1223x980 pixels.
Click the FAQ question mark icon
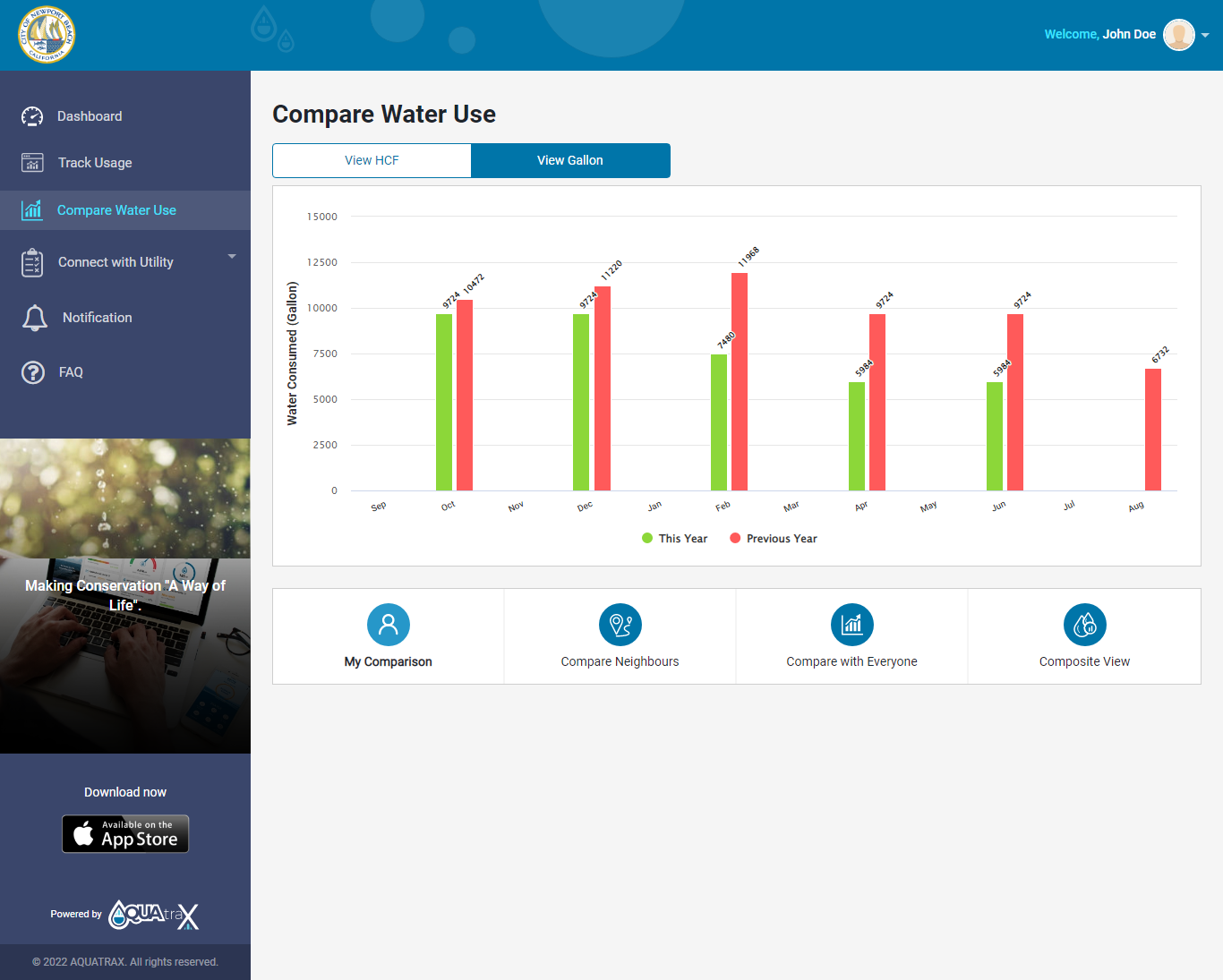pyautogui.click(x=32, y=372)
